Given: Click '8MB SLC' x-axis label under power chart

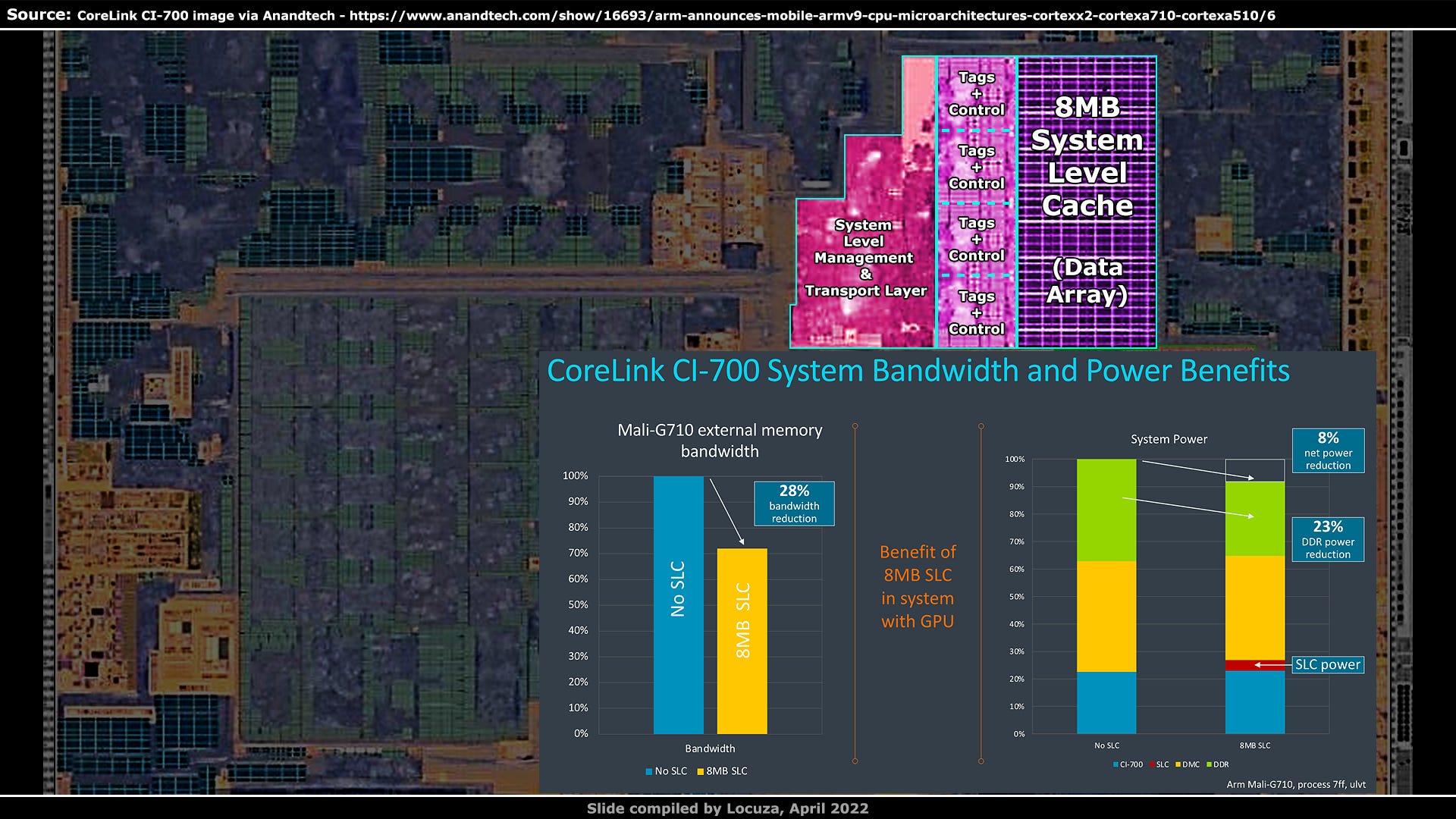Looking at the screenshot, I should click(x=1255, y=745).
